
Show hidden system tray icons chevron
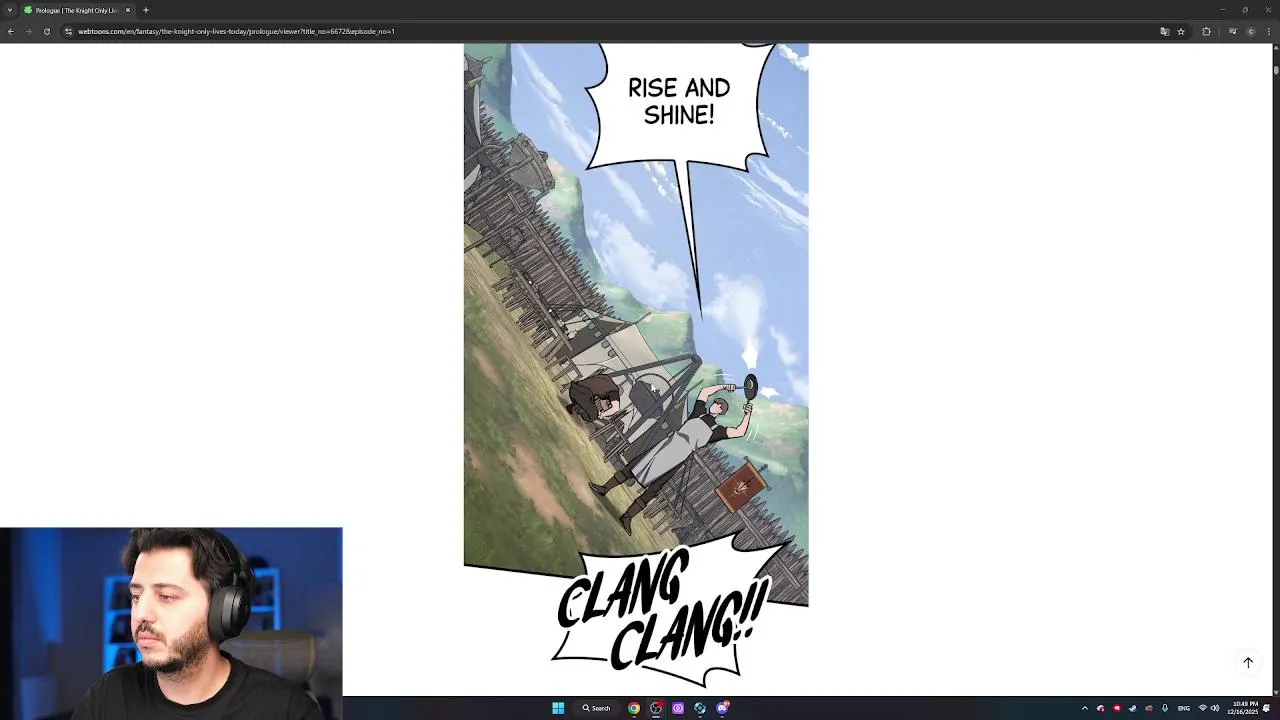[x=1085, y=708]
